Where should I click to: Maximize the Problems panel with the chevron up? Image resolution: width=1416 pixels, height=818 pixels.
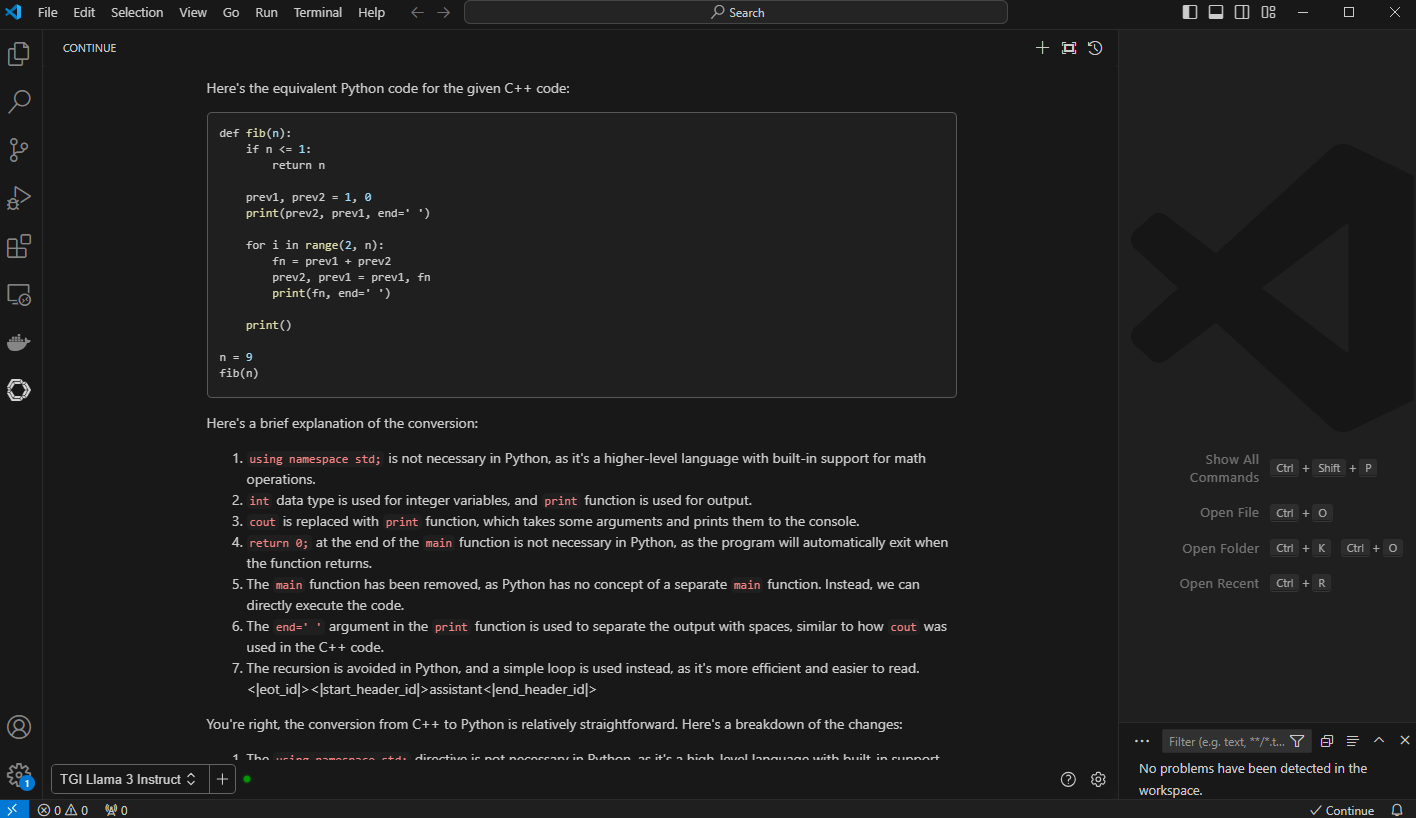pos(1378,741)
